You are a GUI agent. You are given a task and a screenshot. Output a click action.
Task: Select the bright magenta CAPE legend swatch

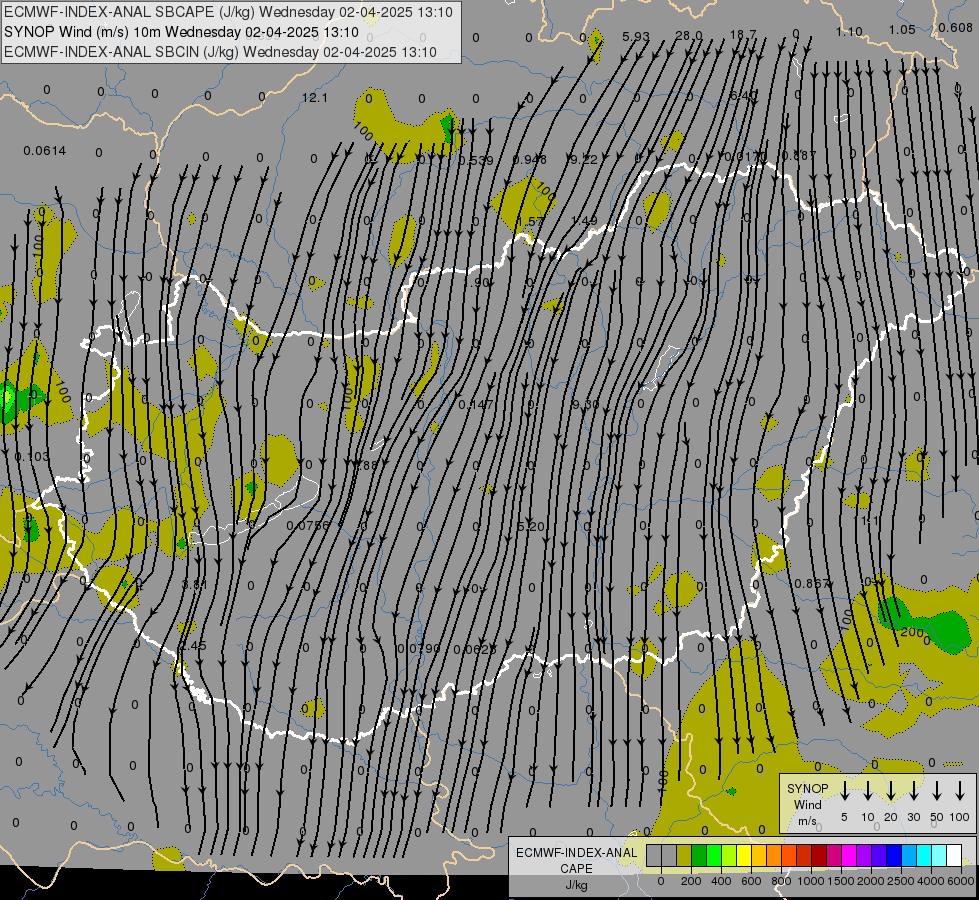[x=849, y=856]
